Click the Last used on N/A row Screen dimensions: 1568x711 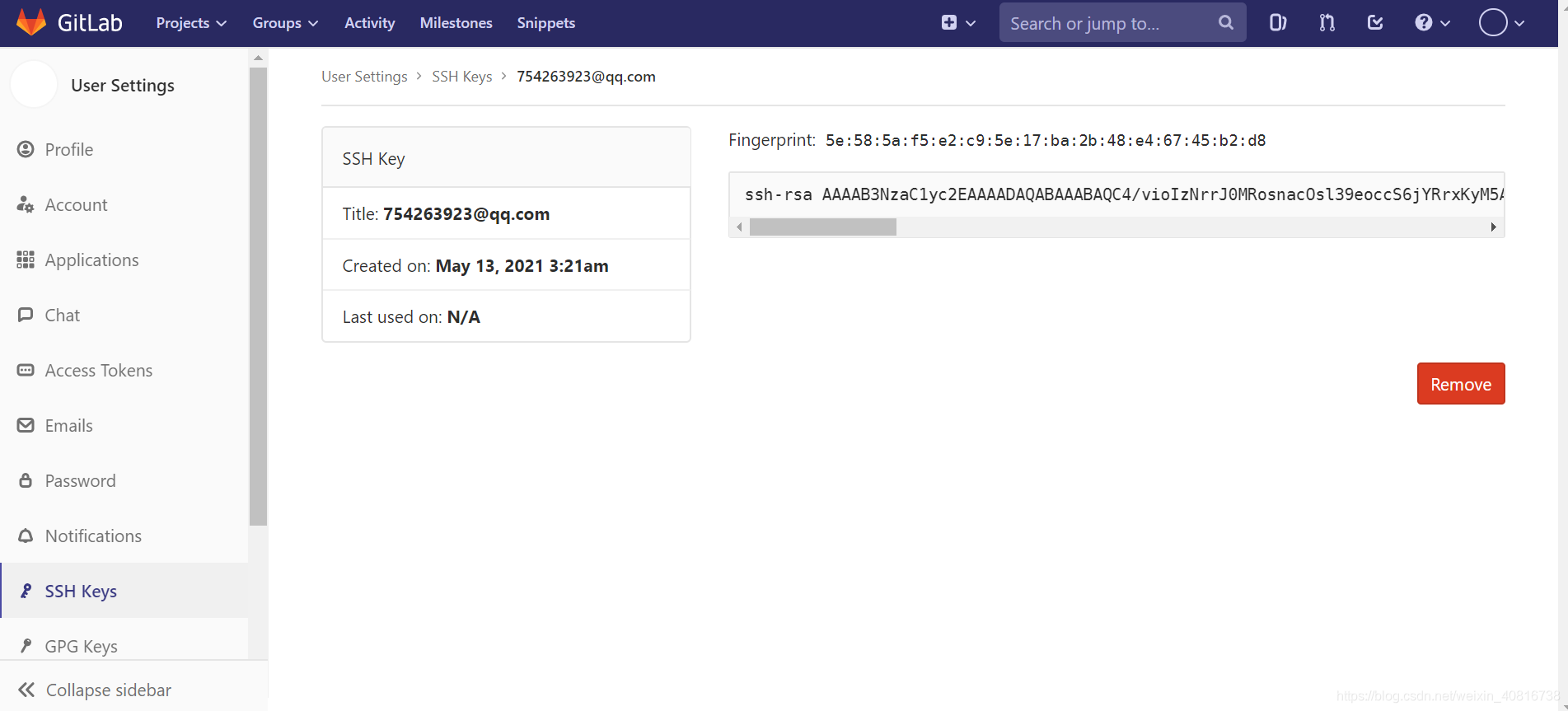tap(506, 316)
